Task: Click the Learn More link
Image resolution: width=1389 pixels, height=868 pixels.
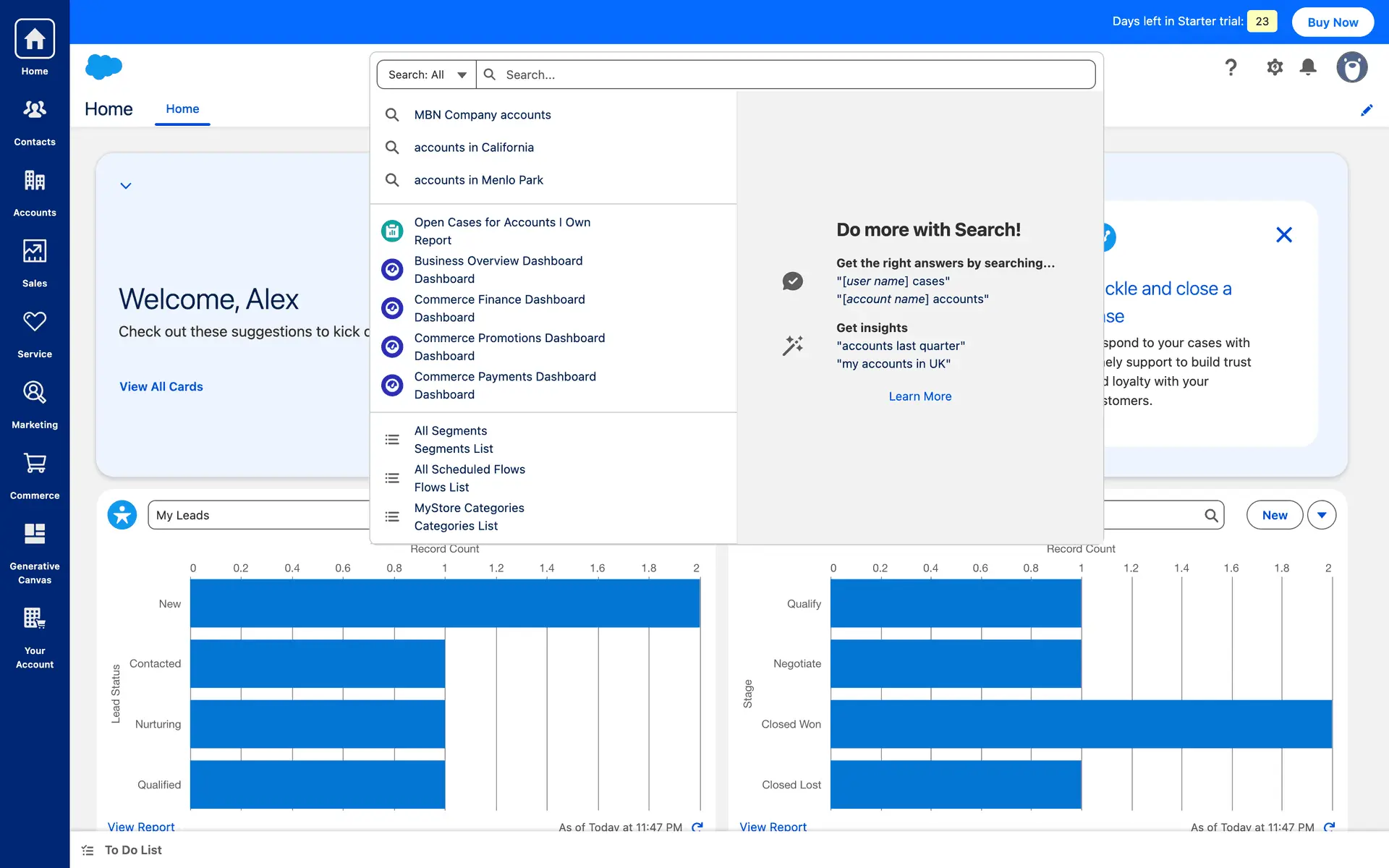Action: (x=919, y=396)
